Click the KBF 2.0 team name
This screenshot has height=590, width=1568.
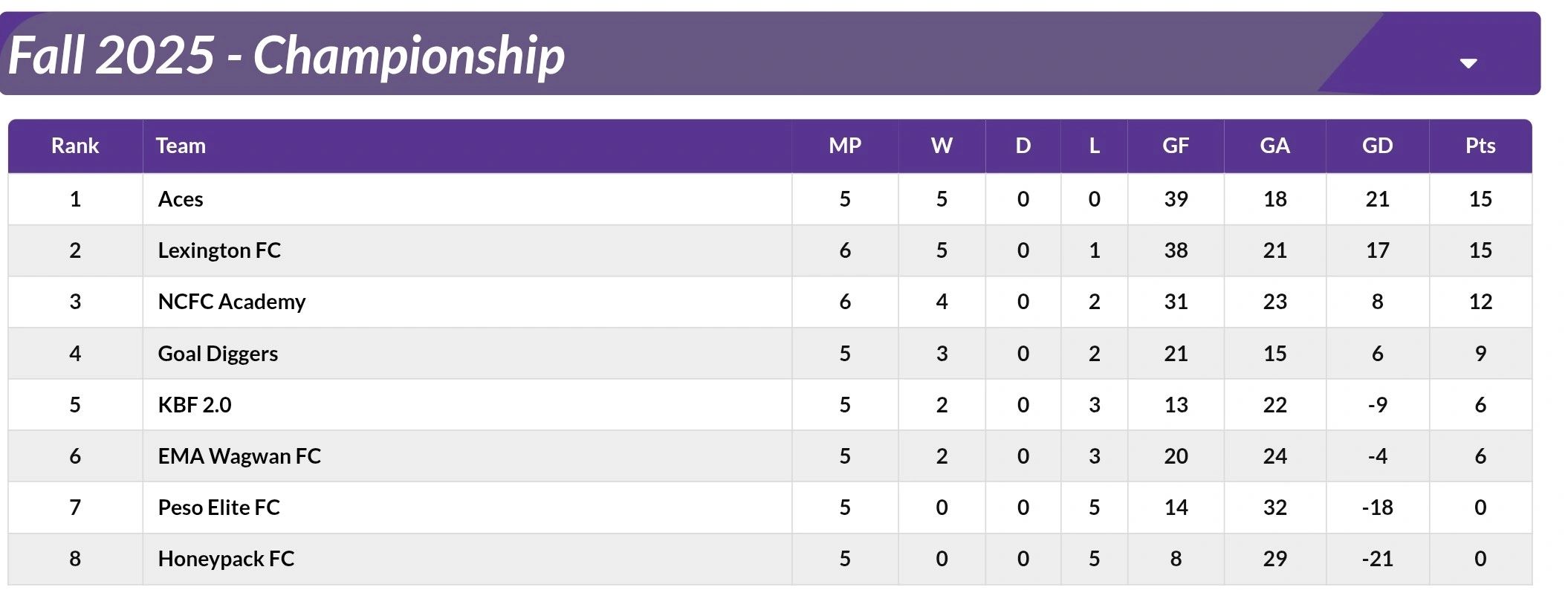click(195, 405)
